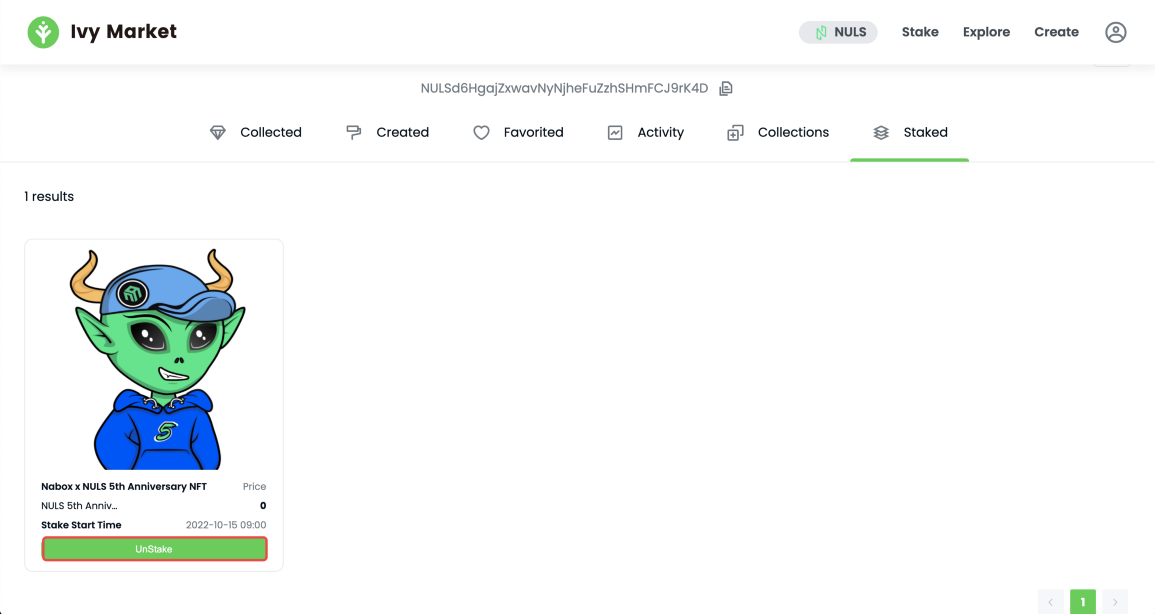Click the layers icon beside Staked
This screenshot has height=614, width=1155.
tap(881, 133)
